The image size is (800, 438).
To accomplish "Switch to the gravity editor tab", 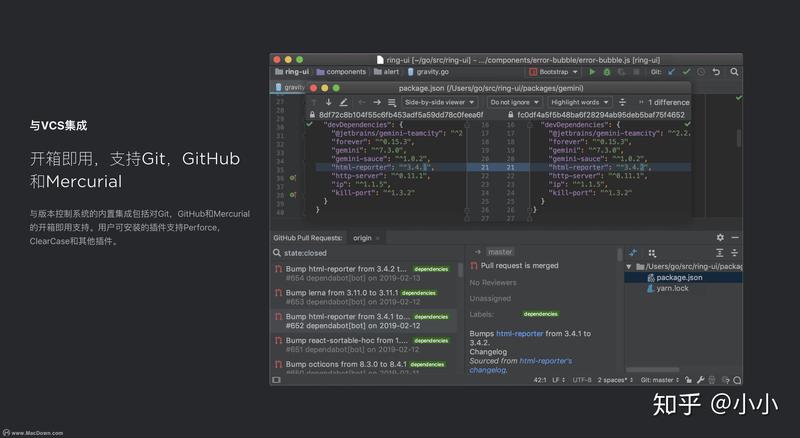I will (x=289, y=87).
